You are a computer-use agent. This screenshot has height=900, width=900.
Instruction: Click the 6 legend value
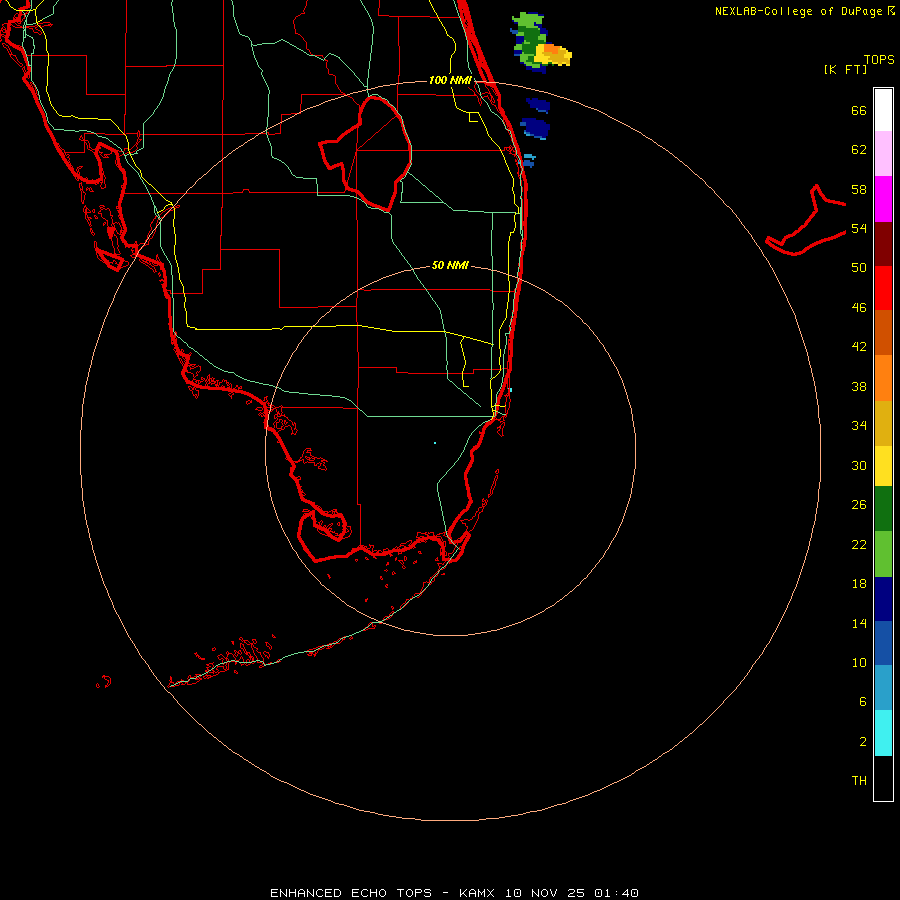tap(862, 702)
